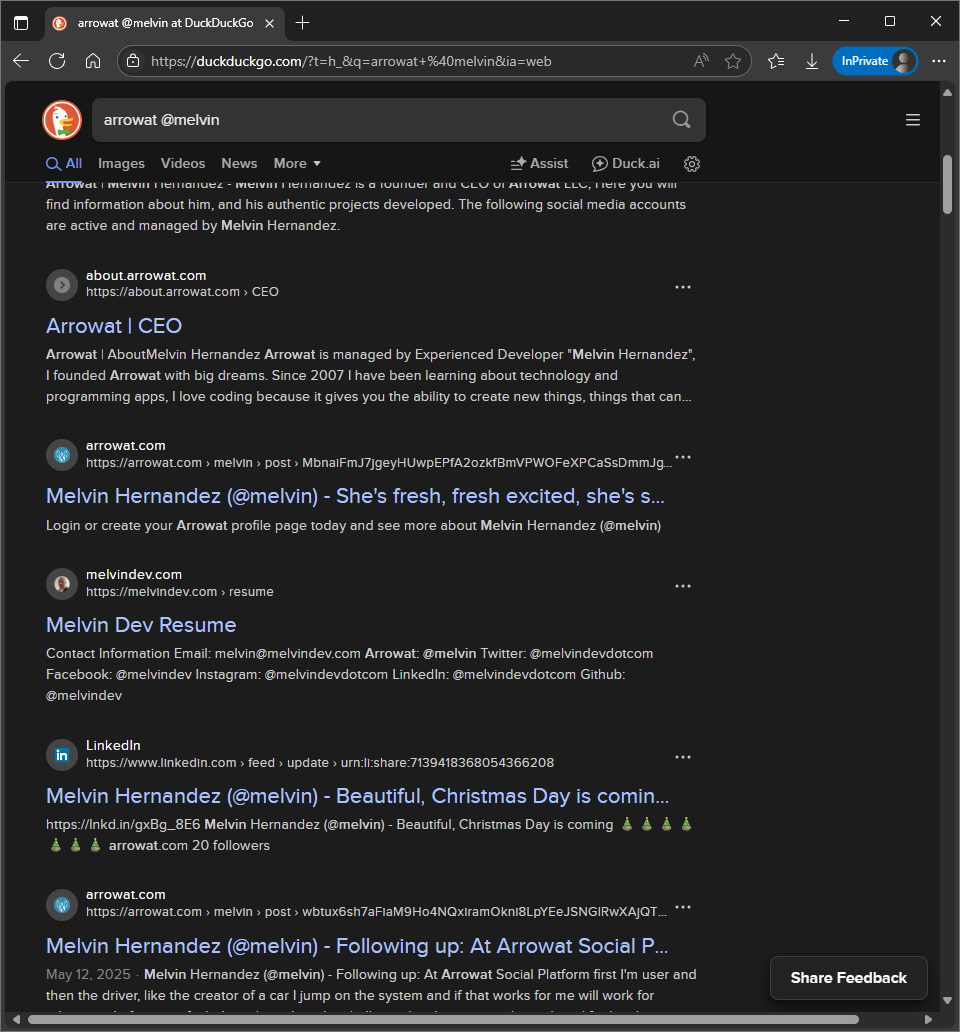960x1032 pixels.
Task: Click about.arrowat.com site favicon
Action: click(62, 285)
